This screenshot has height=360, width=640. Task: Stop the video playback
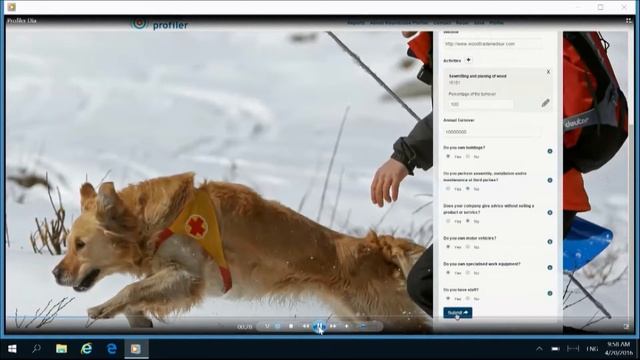pyautogui.click(x=291, y=326)
